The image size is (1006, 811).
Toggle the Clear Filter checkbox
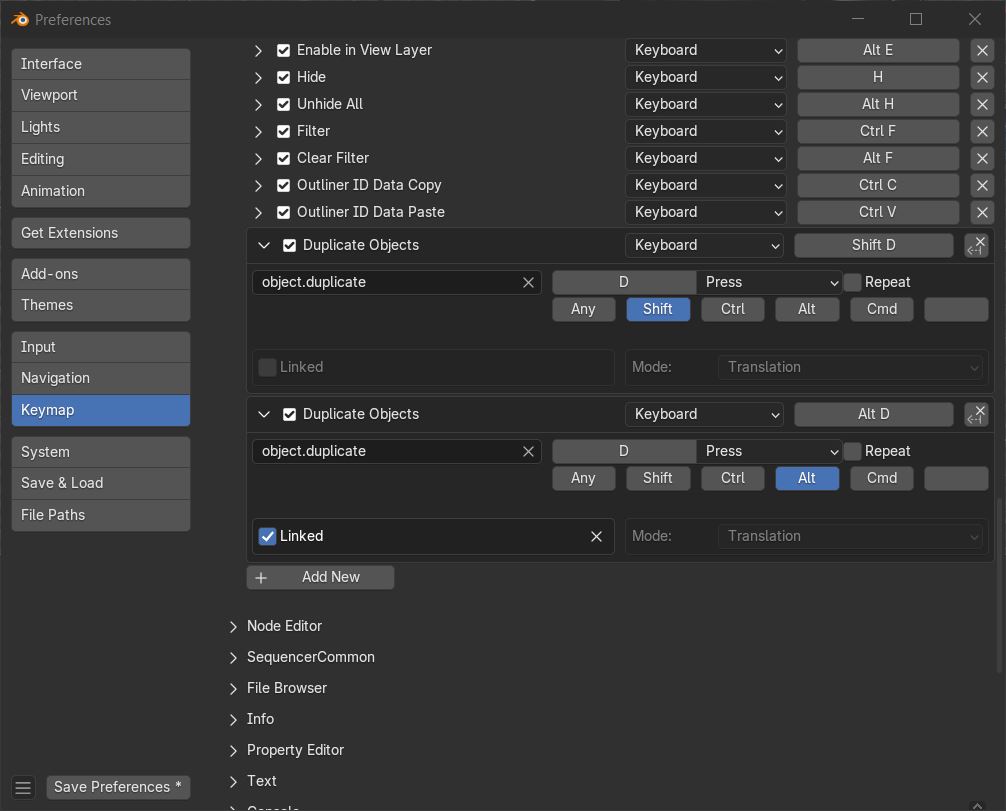pos(283,158)
